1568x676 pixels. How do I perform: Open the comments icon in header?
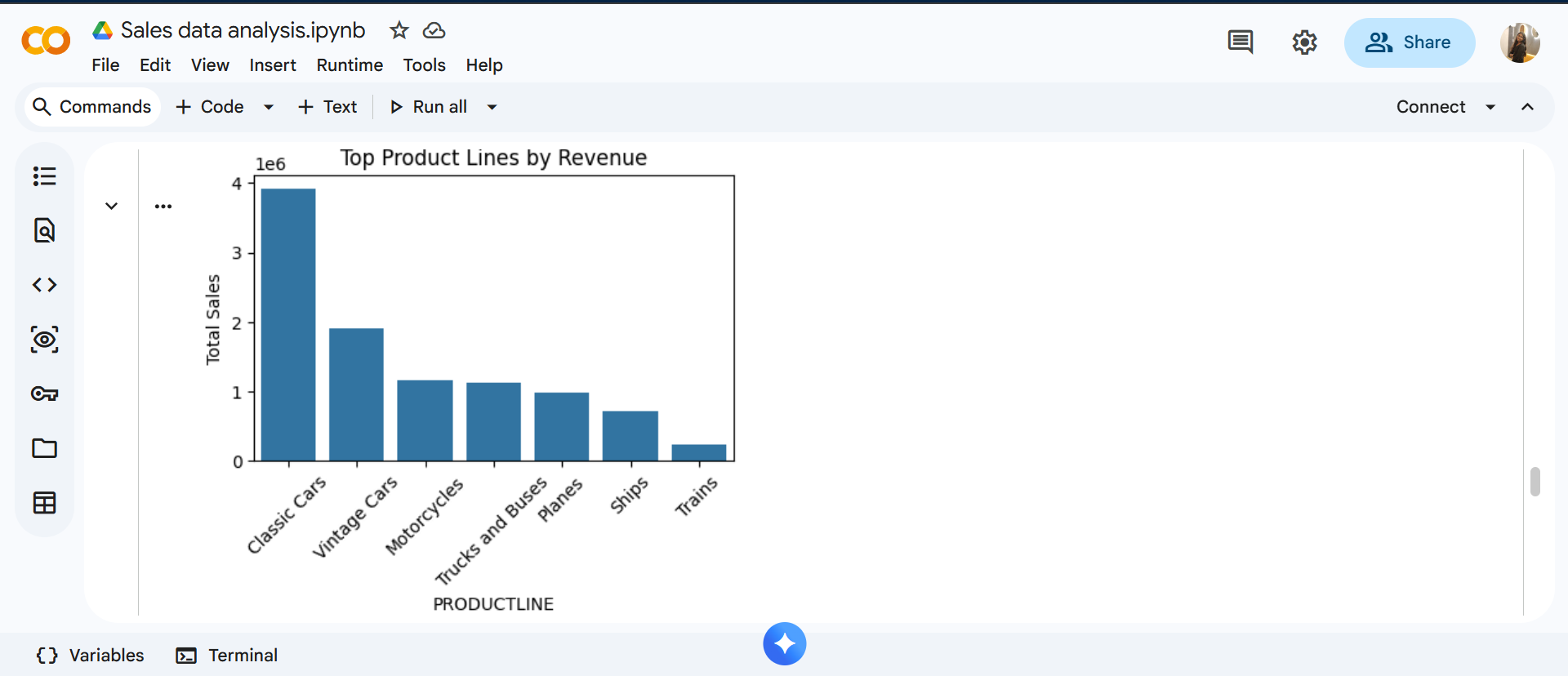1240,42
